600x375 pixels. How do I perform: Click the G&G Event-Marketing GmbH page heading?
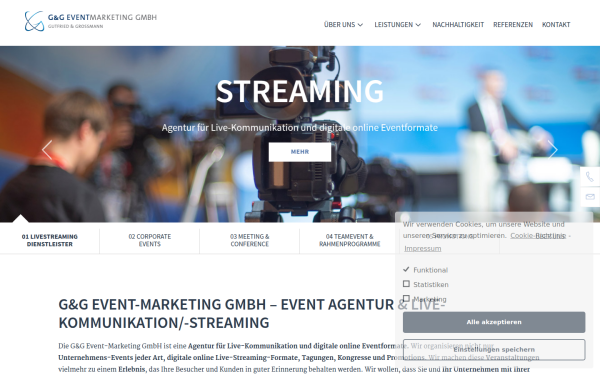tap(251, 313)
